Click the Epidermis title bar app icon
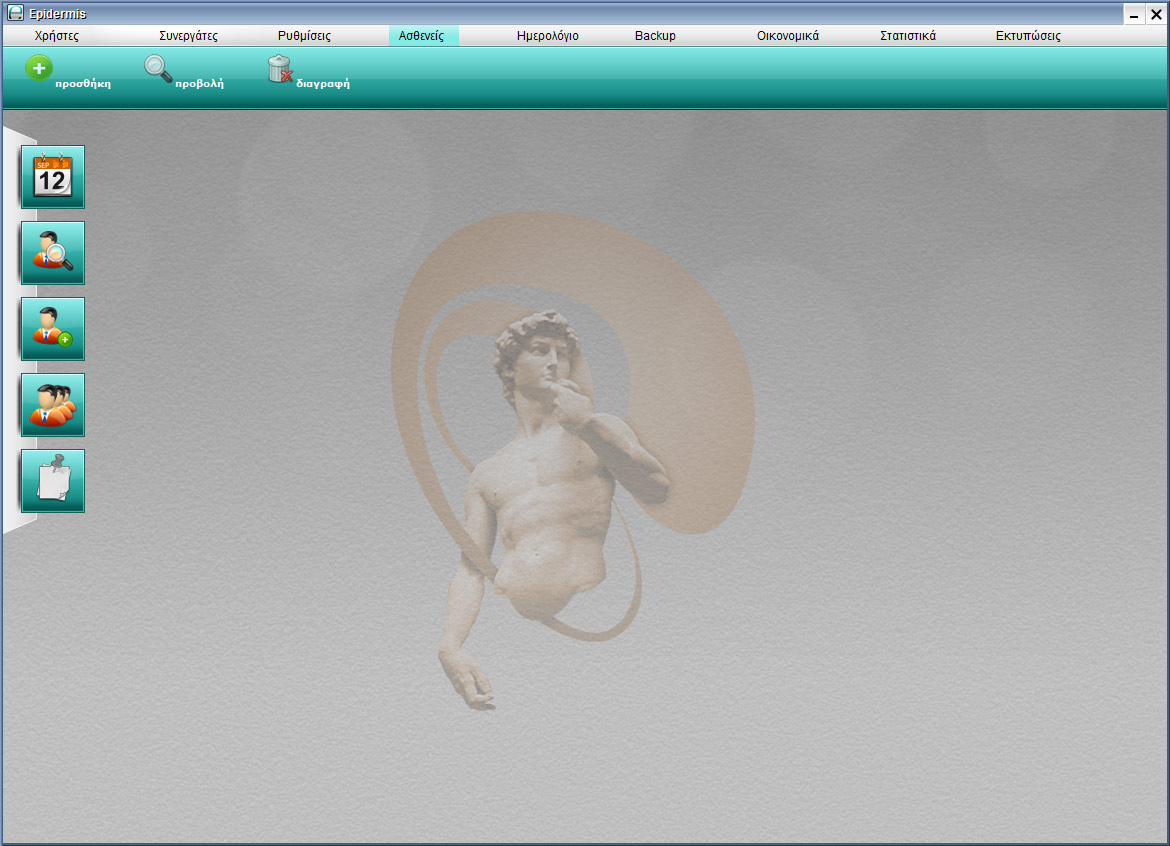The height and width of the screenshot is (846, 1170). pyautogui.click(x=15, y=13)
